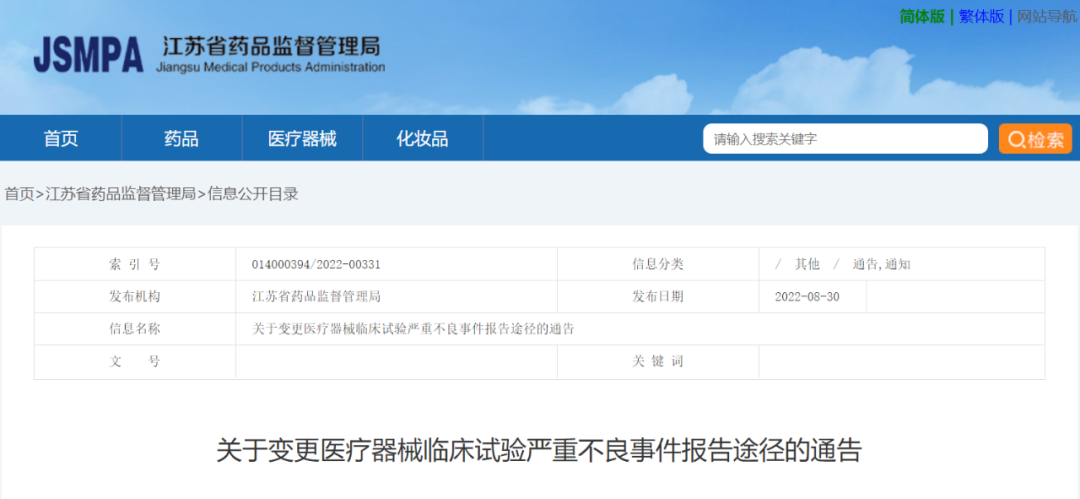Click the JSMPA logo
The height and width of the screenshot is (499, 1080).
pyautogui.click(x=89, y=56)
